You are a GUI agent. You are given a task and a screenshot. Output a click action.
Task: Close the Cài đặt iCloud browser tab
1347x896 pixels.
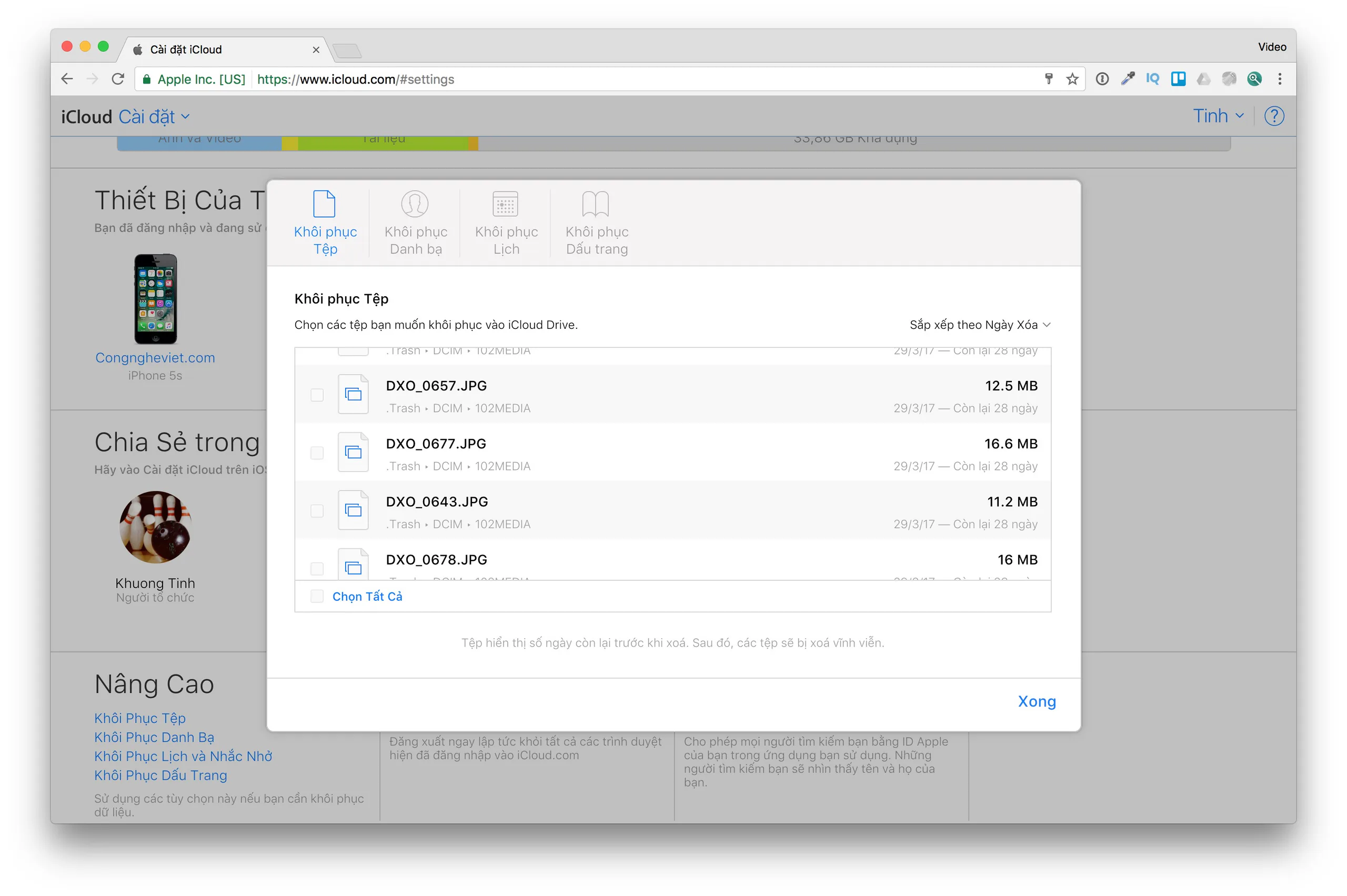(316, 49)
